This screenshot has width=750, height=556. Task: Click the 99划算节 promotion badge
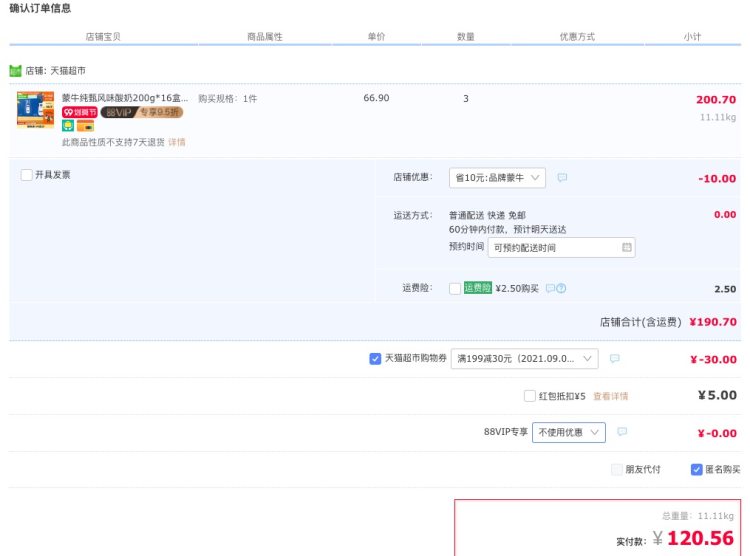79,113
